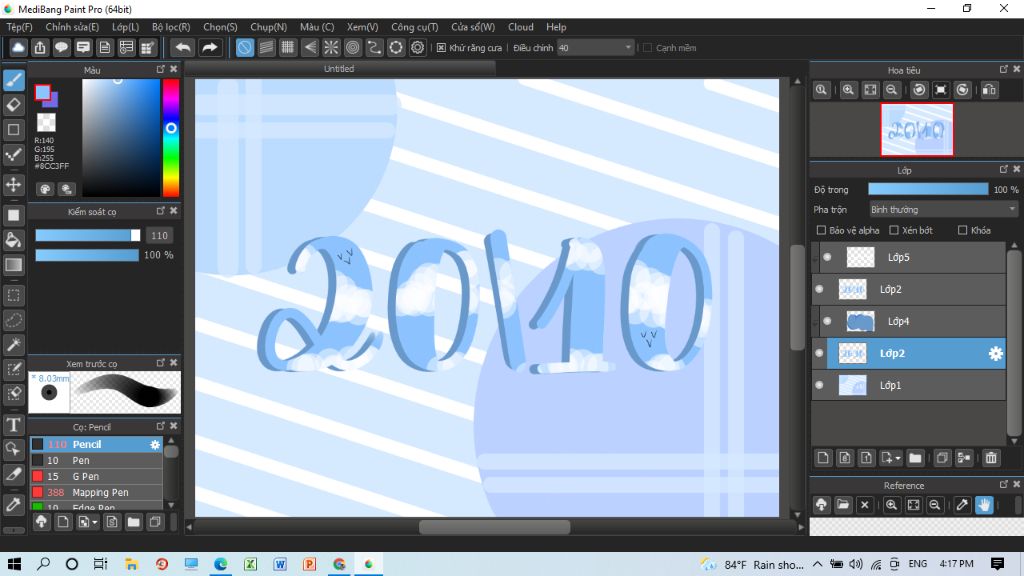Image resolution: width=1024 pixels, height=576 pixels.
Task: Open the add brush dropdown in brush panel
Action: click(x=95, y=522)
